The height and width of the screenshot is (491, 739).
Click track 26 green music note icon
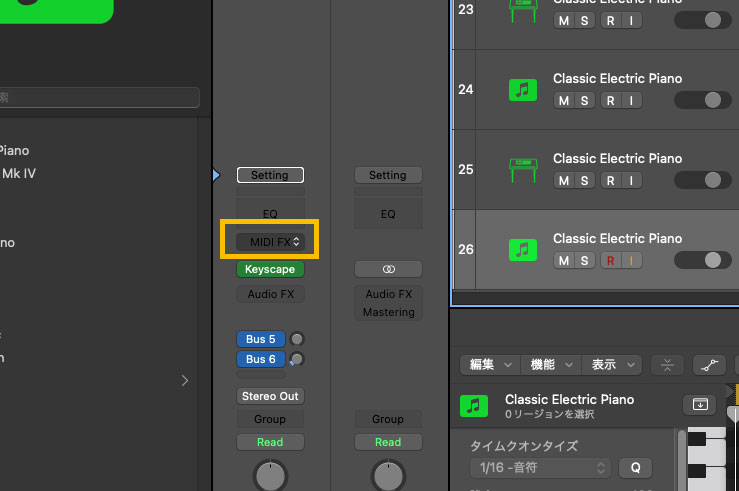coord(523,250)
